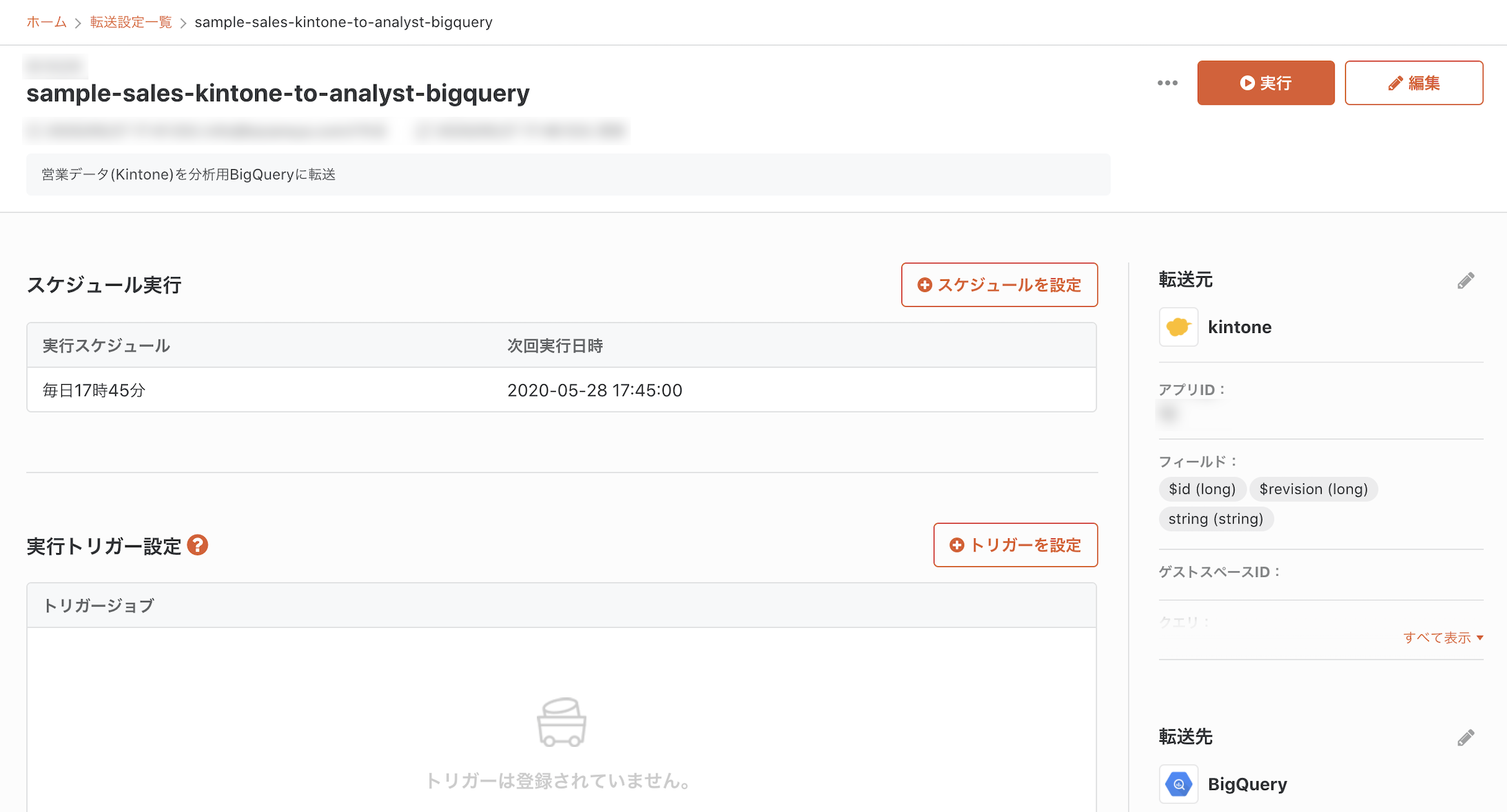Click the 編集 edit button

tap(1413, 83)
